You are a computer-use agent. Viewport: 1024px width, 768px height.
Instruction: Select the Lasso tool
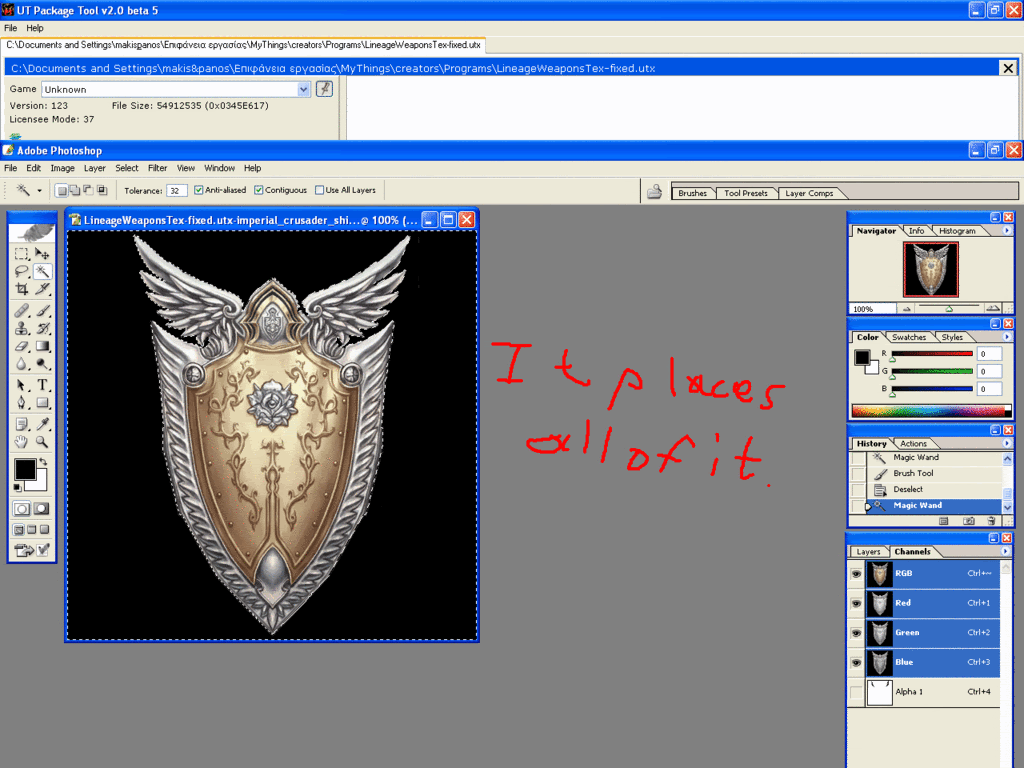[21, 271]
